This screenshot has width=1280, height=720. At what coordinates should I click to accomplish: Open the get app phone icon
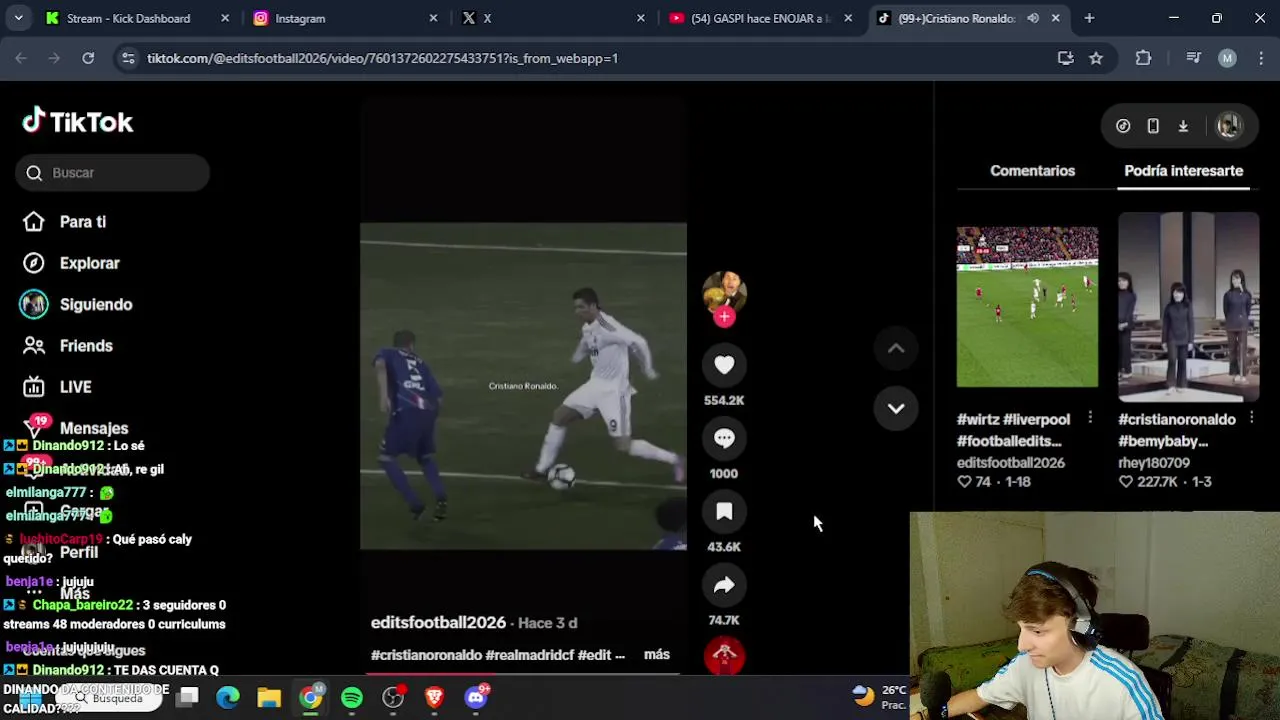1153,126
